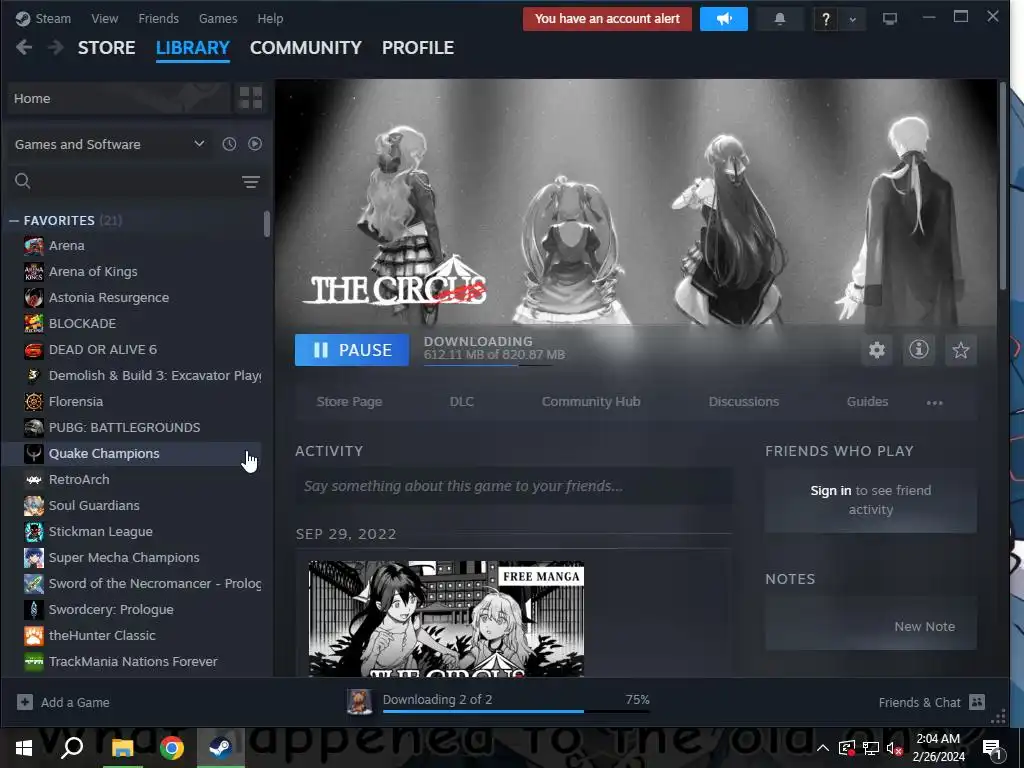Viewport: 1024px width, 768px height.
Task: Select Astonia Resurgence game
Action: (x=135, y=298)
